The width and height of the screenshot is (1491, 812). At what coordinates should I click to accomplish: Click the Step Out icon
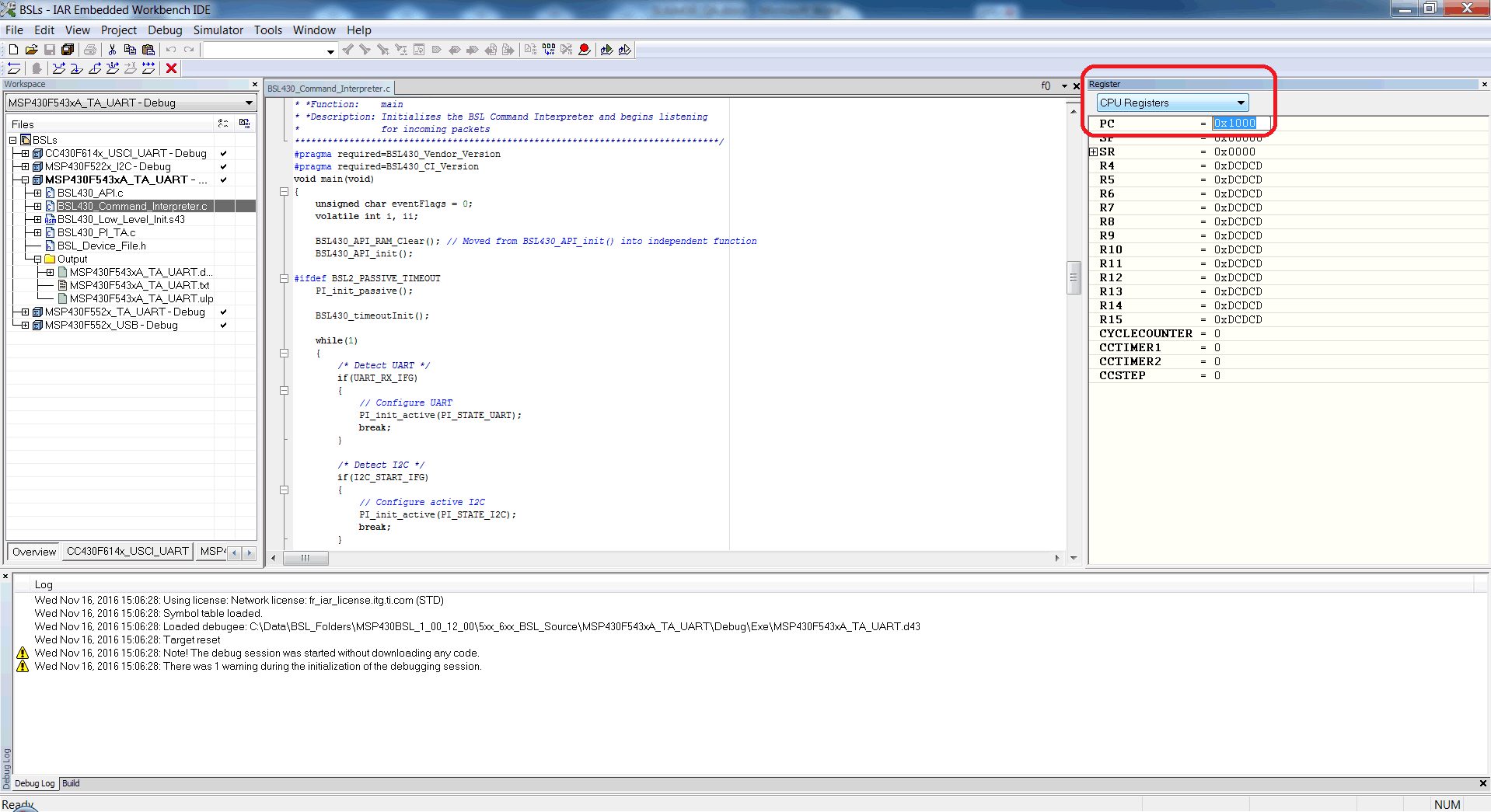tap(95, 68)
